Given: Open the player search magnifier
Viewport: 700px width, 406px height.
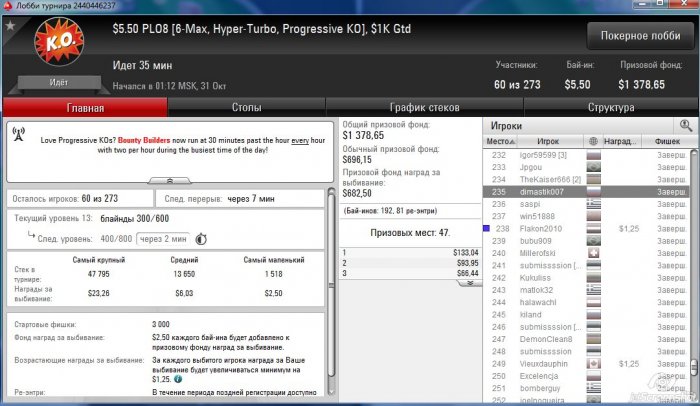Looking at the screenshot, I should tap(686, 126).
